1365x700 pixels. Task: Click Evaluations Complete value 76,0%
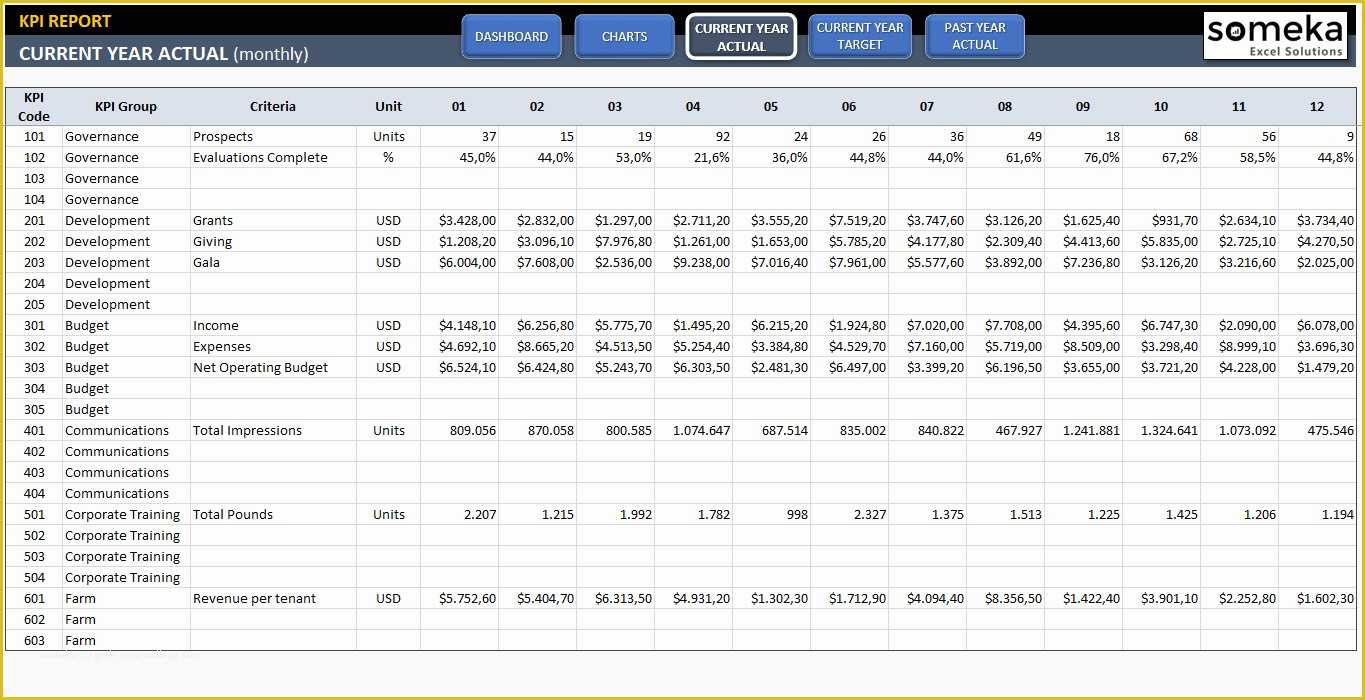point(1083,157)
